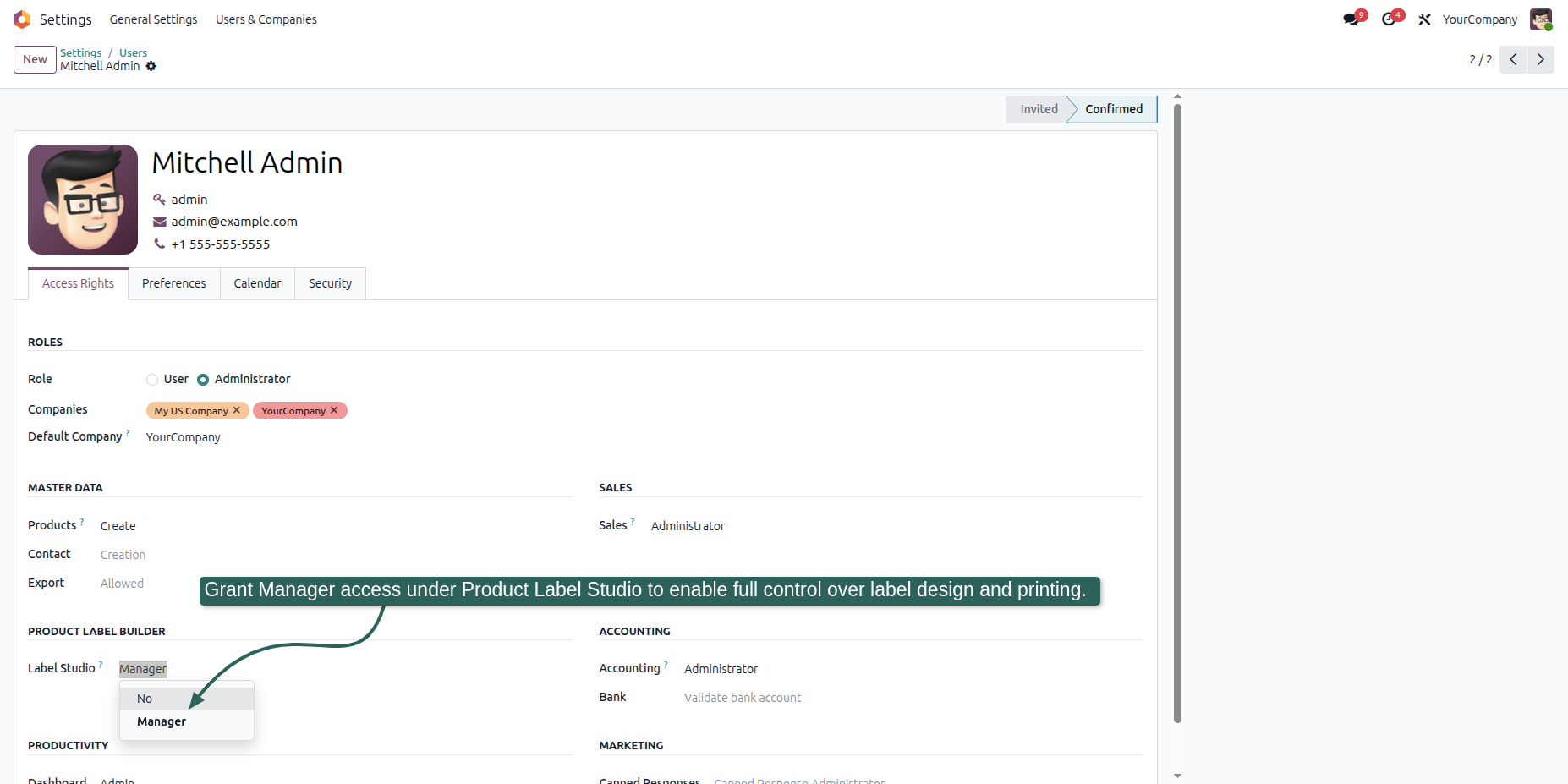
Task: Set the status to Invited
Action: [1039, 109]
